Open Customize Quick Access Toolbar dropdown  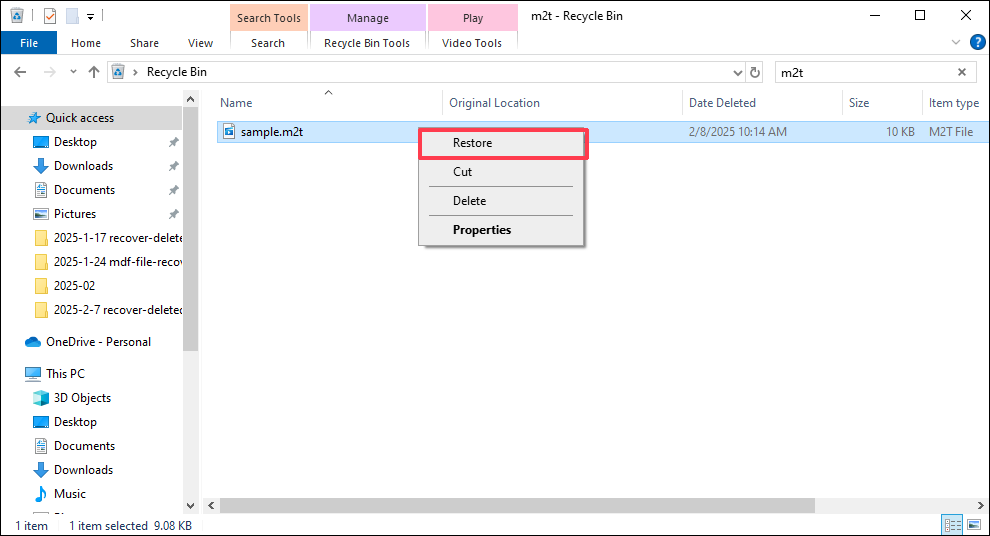point(91,17)
